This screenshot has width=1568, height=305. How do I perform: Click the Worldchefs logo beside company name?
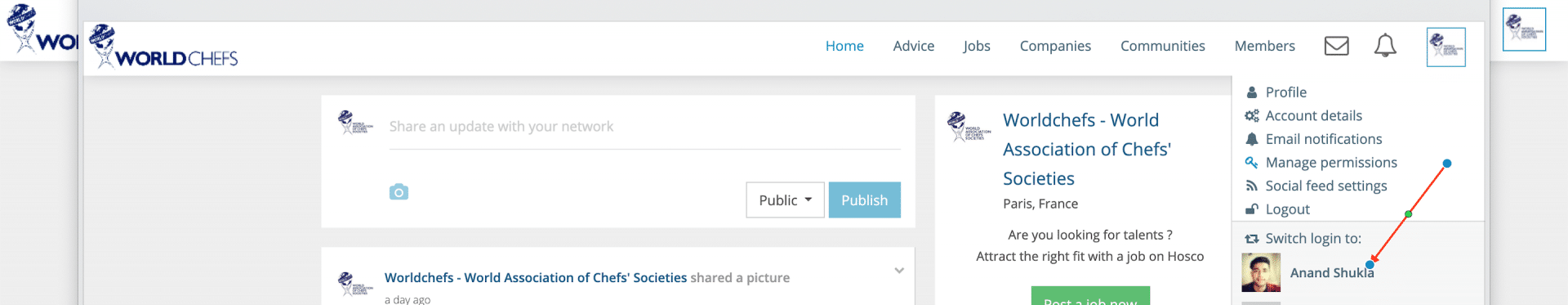pos(969,127)
